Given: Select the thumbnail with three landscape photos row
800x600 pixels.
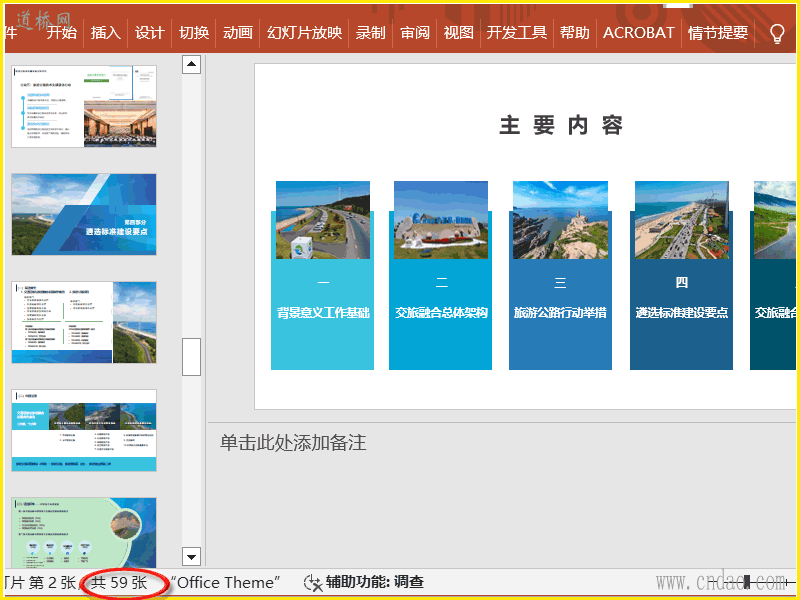Looking at the screenshot, I should coord(84,431).
